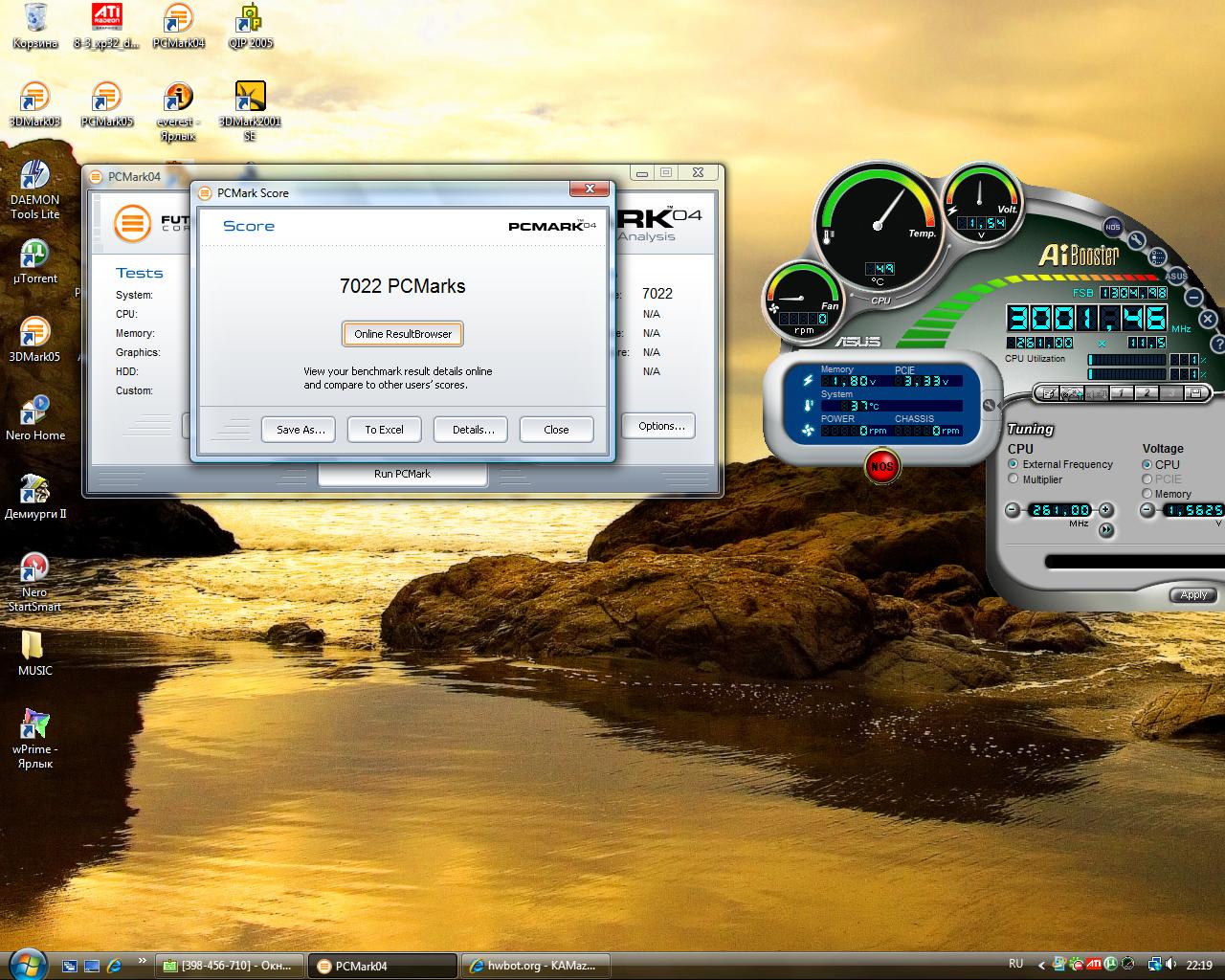Open the QIP 2005 messenger icon
Image resolution: width=1225 pixels, height=980 pixels.
250,27
